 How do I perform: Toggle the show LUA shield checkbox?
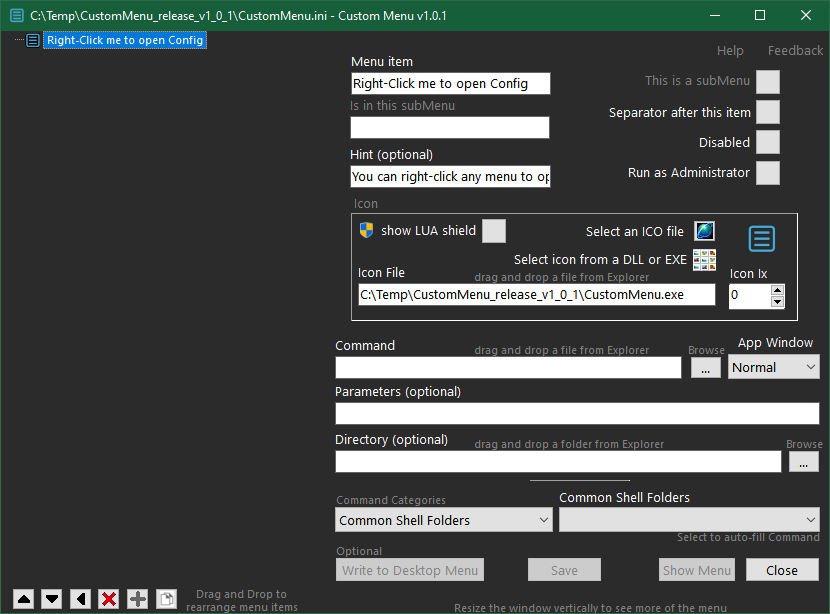pos(494,231)
